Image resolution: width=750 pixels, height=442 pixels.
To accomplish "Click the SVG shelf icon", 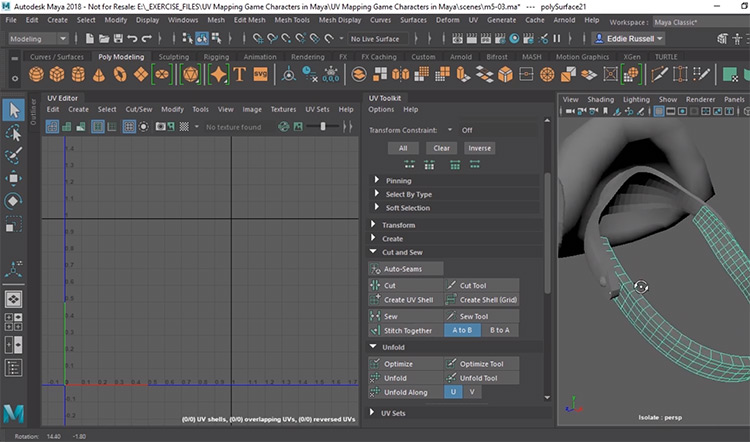I will 260,74.
